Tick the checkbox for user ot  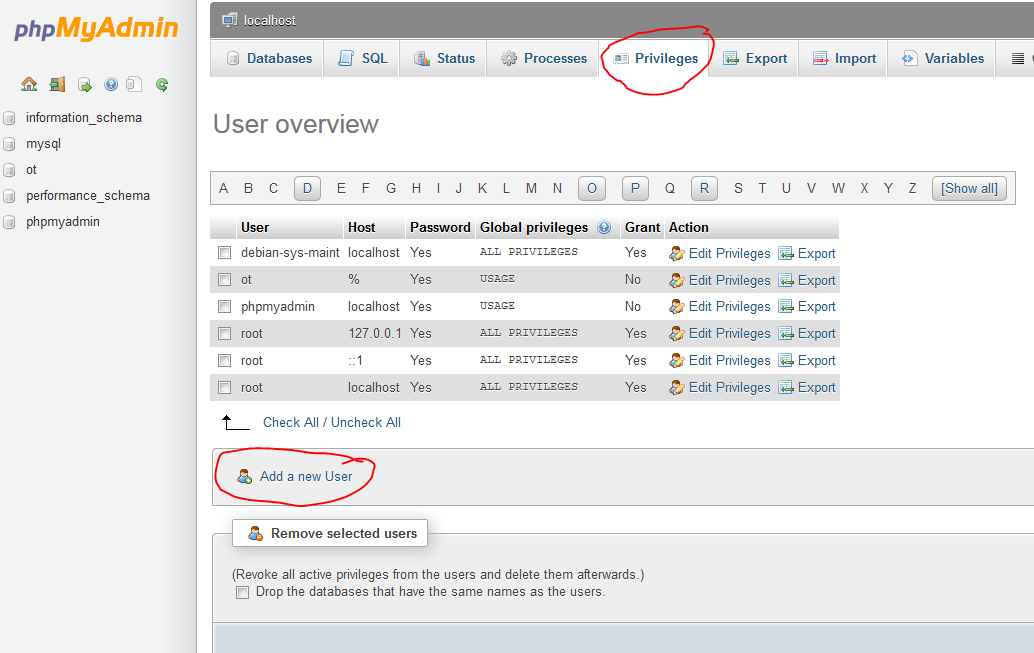click(x=225, y=280)
